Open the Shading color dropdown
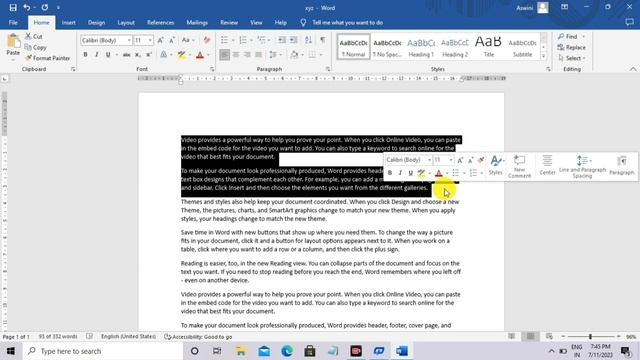The width and height of the screenshot is (640, 360). (302, 54)
